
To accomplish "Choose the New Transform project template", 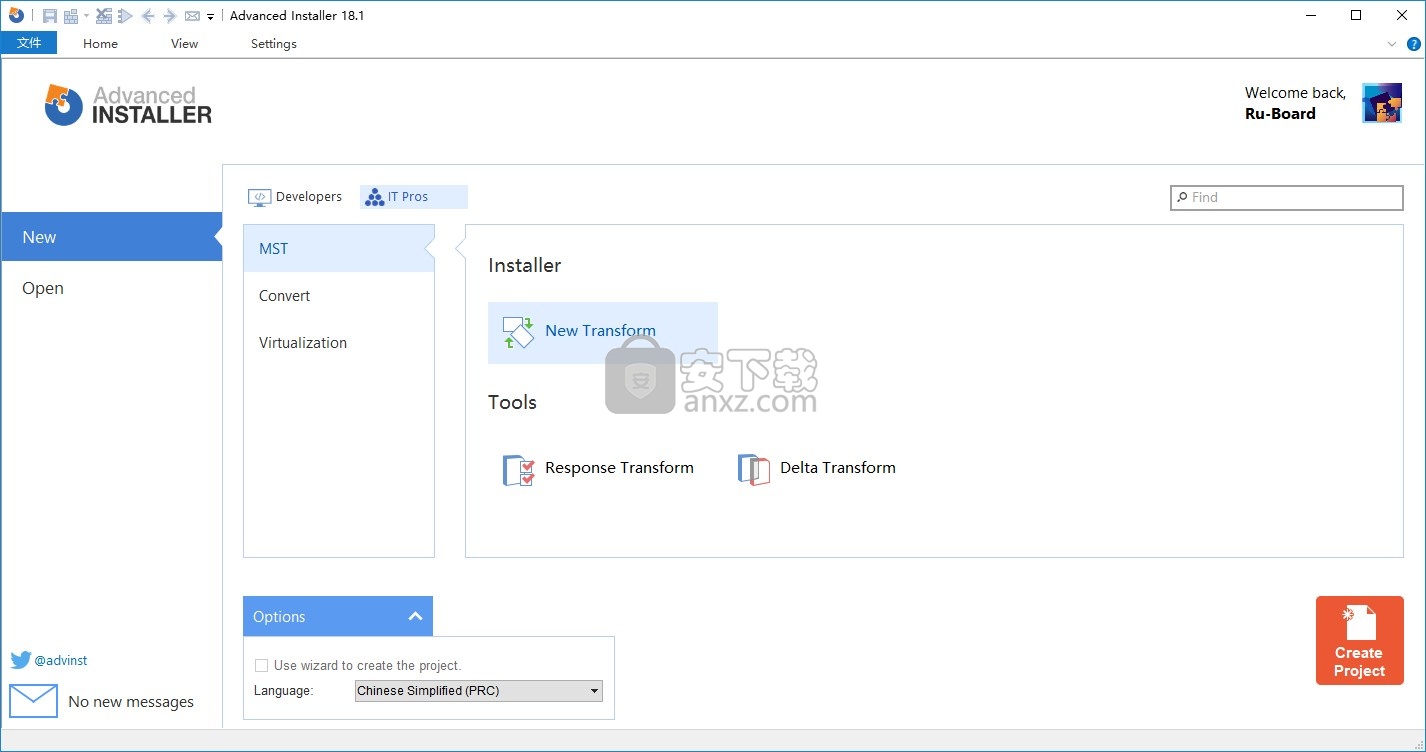I will click(603, 332).
